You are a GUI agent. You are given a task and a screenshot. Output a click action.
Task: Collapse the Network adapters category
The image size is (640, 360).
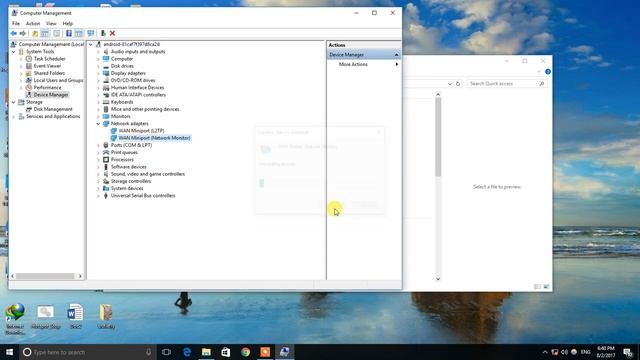coord(98,124)
